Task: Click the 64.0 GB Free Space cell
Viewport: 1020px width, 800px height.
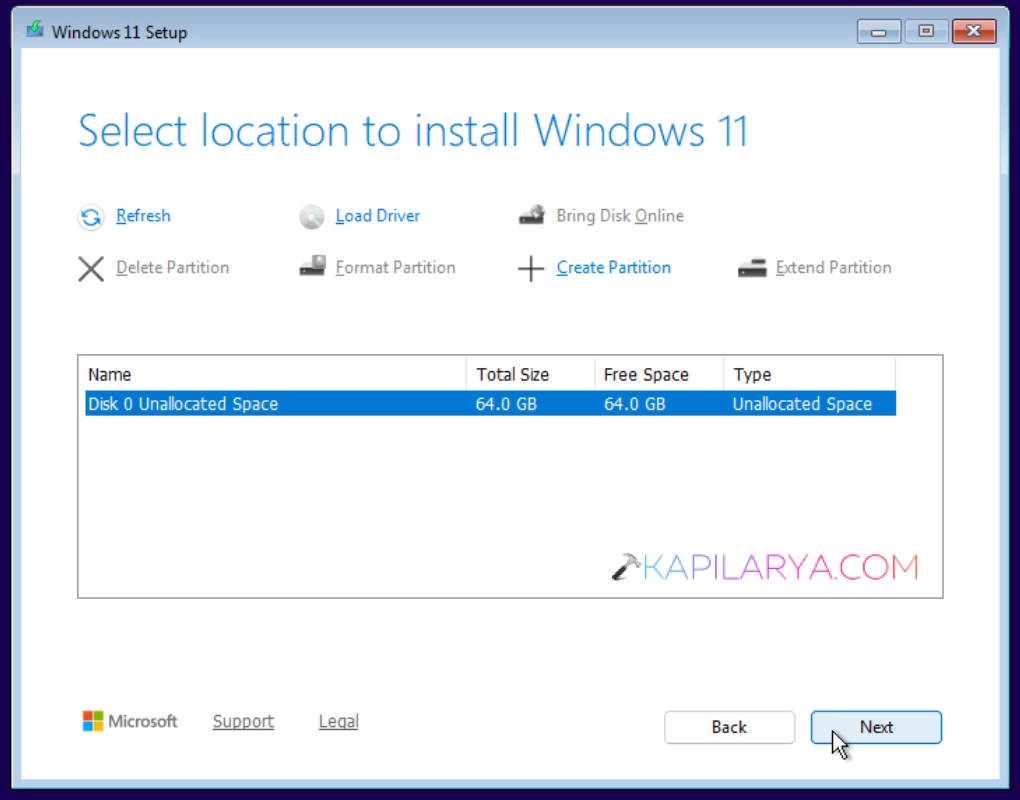Action: point(635,404)
